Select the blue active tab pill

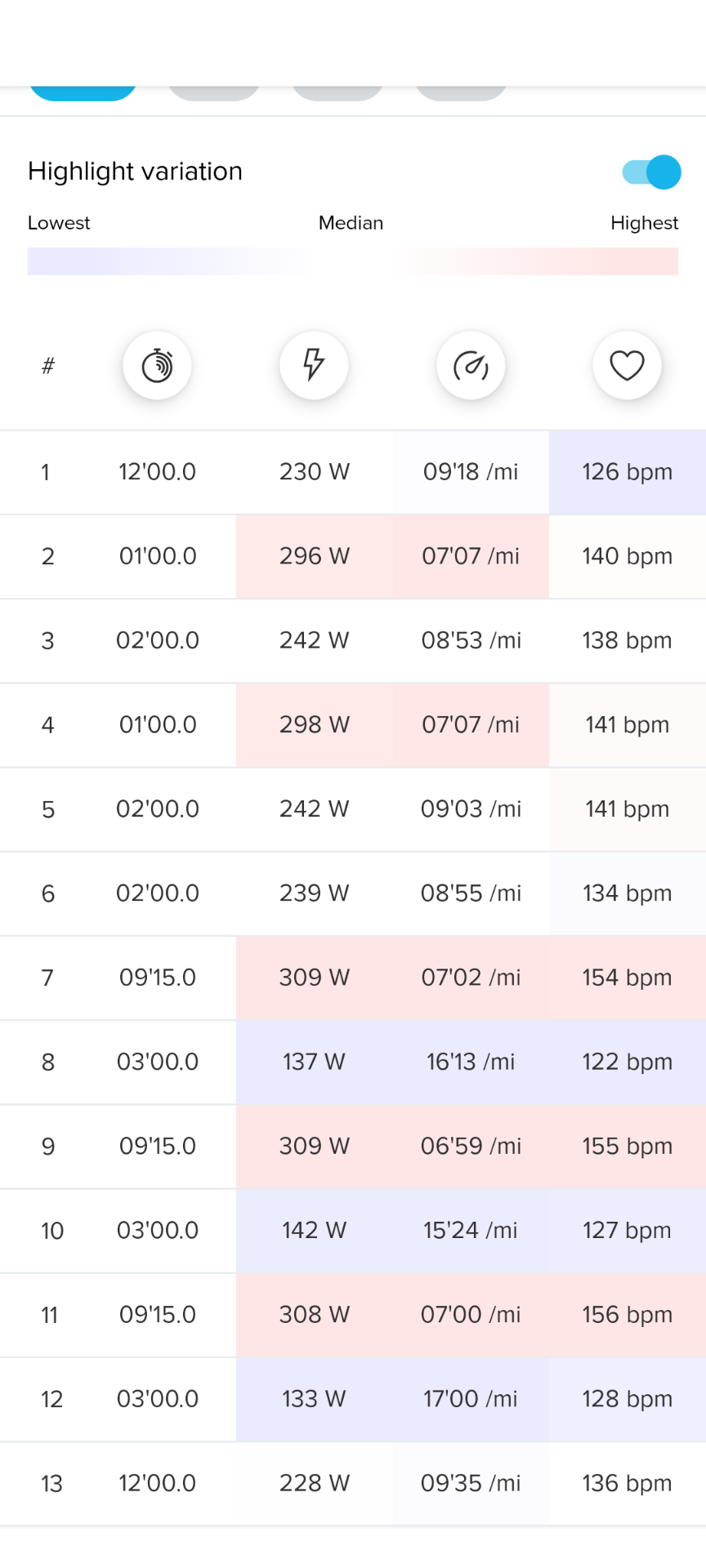point(83,92)
